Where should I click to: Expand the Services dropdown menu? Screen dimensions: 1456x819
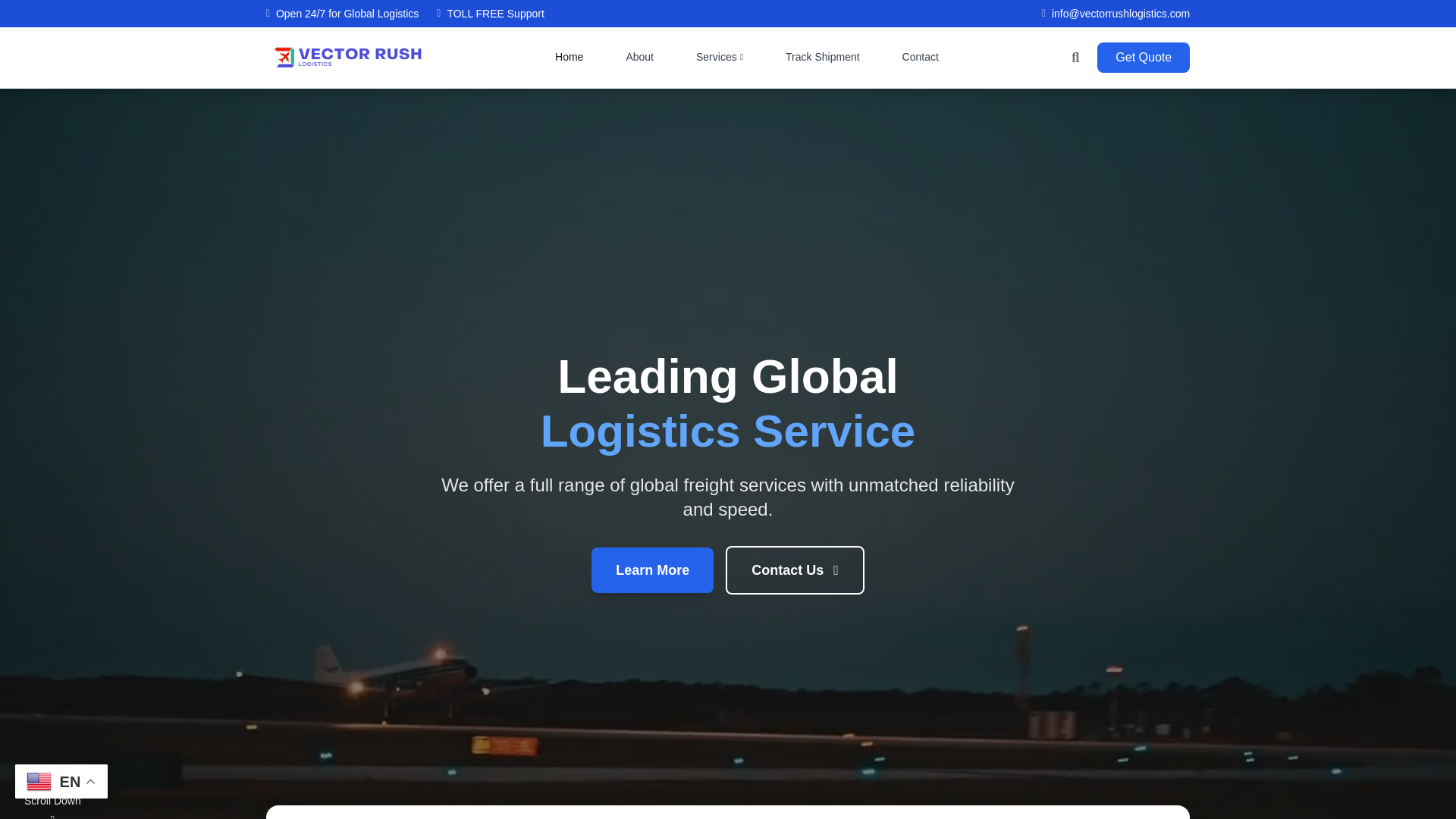point(719,57)
